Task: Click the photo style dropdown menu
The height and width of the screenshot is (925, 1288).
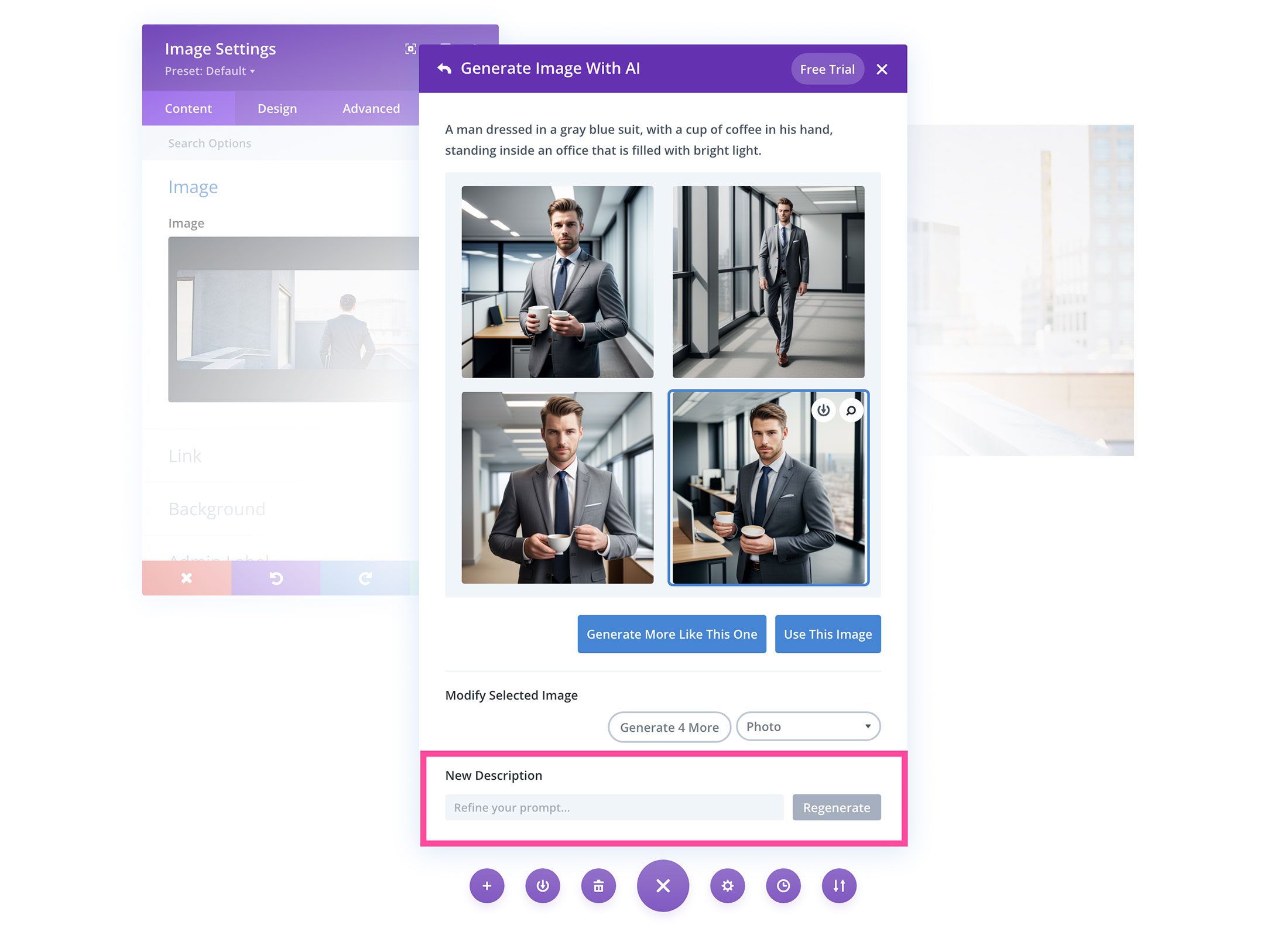Action: point(808,726)
